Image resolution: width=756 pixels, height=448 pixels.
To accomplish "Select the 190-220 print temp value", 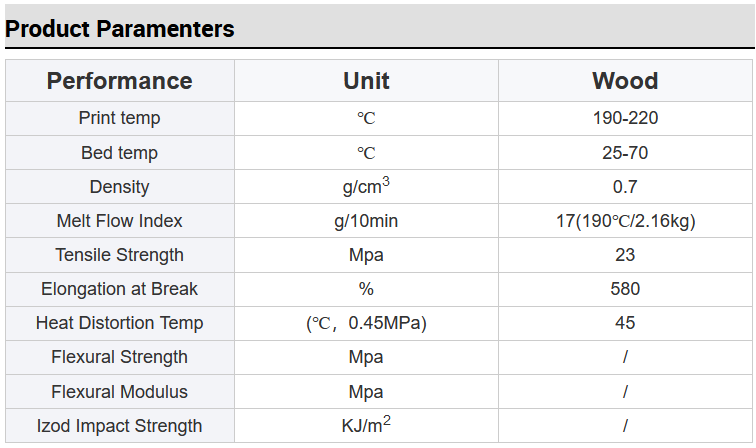I will click(625, 118).
